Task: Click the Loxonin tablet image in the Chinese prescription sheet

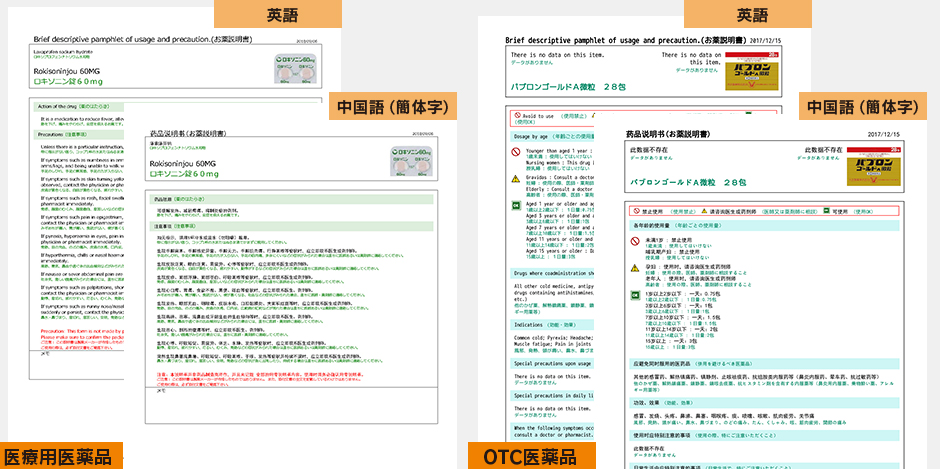Action: pos(412,162)
